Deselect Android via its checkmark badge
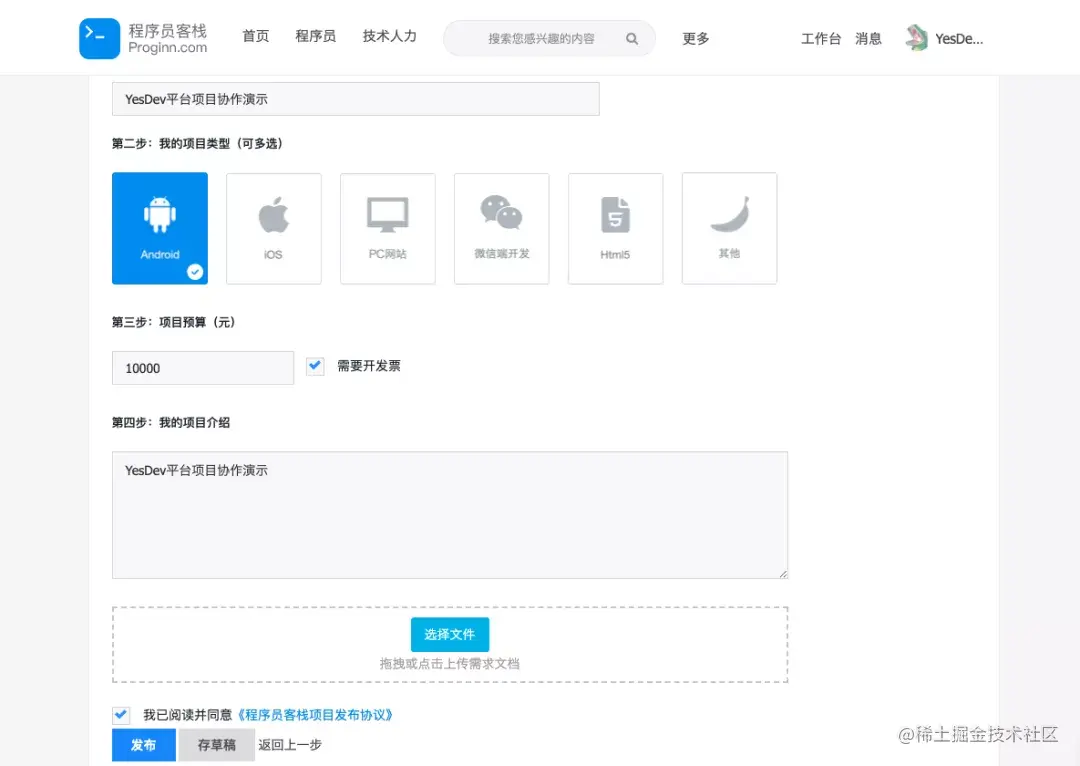 (194, 271)
